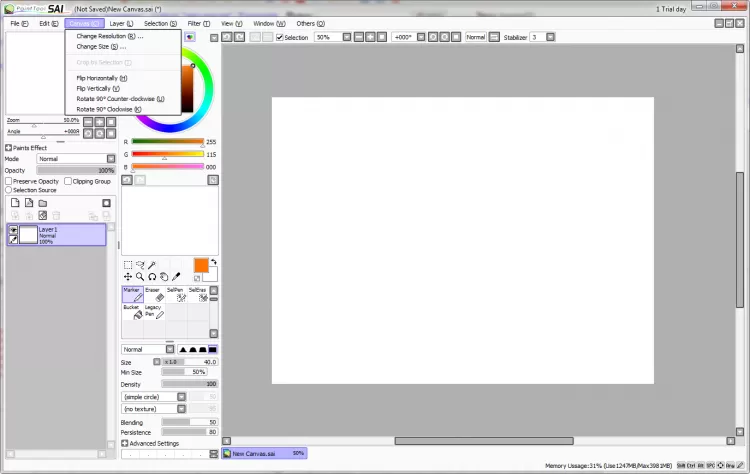Open the rotation angle +000° dropdown
The height and width of the screenshot is (474, 750).
tap(421, 37)
